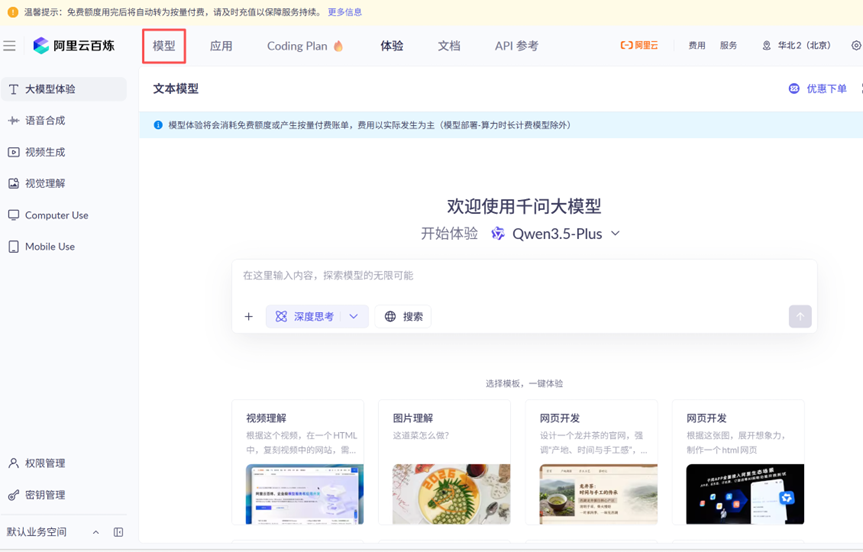Screen dimensions: 863x552
Task: Open the 视频理解 template card
Action: point(298,462)
